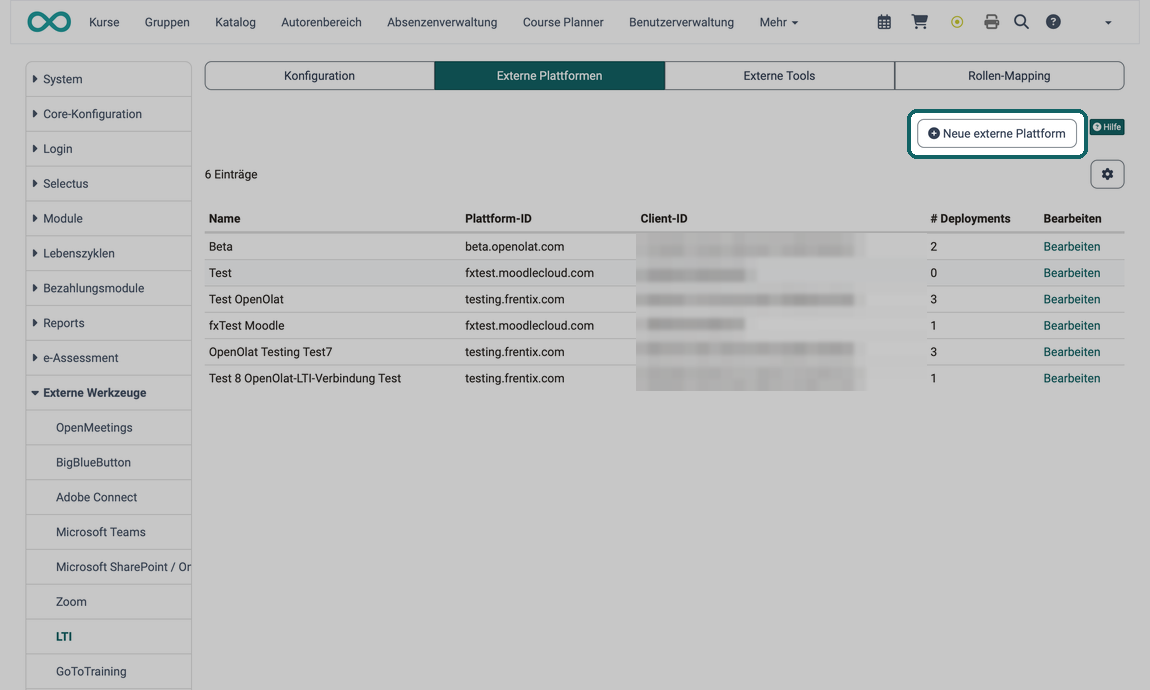Click Bearbeiten for OpenOlat Testing Test7
Screen dimensions: 1150x690
1072,352
